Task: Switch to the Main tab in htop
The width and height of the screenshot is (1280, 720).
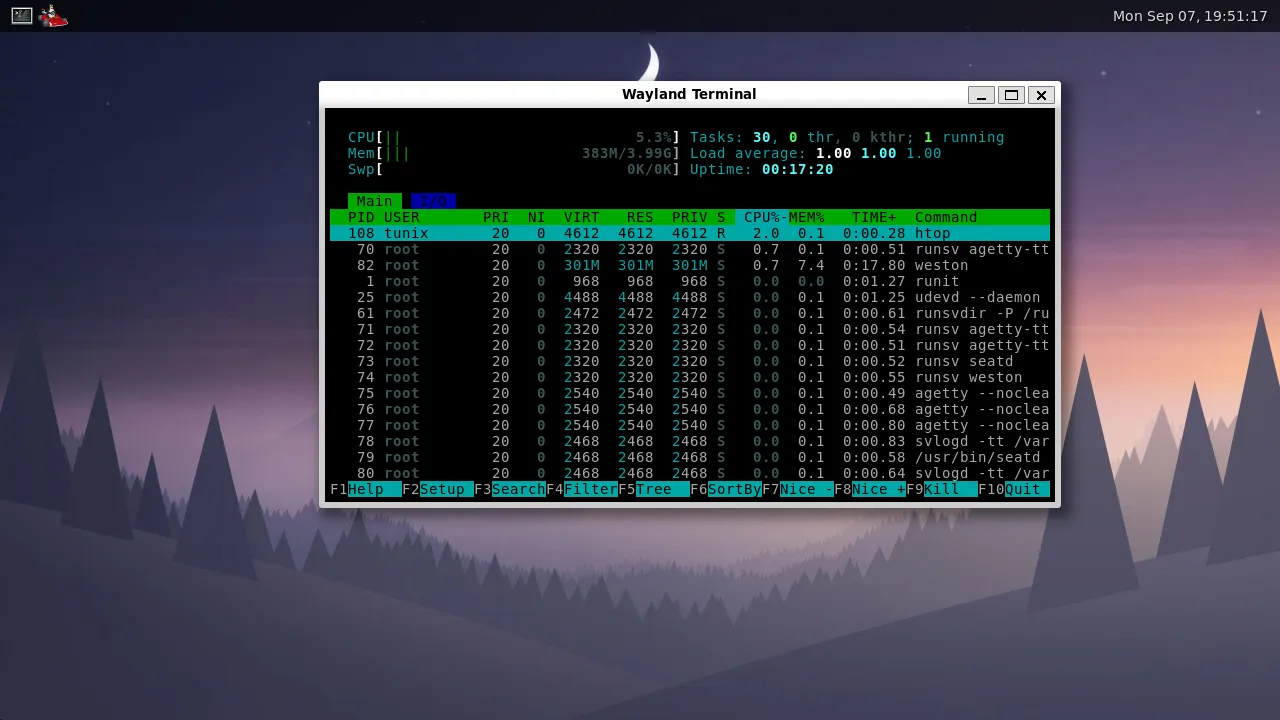Action: pyautogui.click(x=375, y=201)
